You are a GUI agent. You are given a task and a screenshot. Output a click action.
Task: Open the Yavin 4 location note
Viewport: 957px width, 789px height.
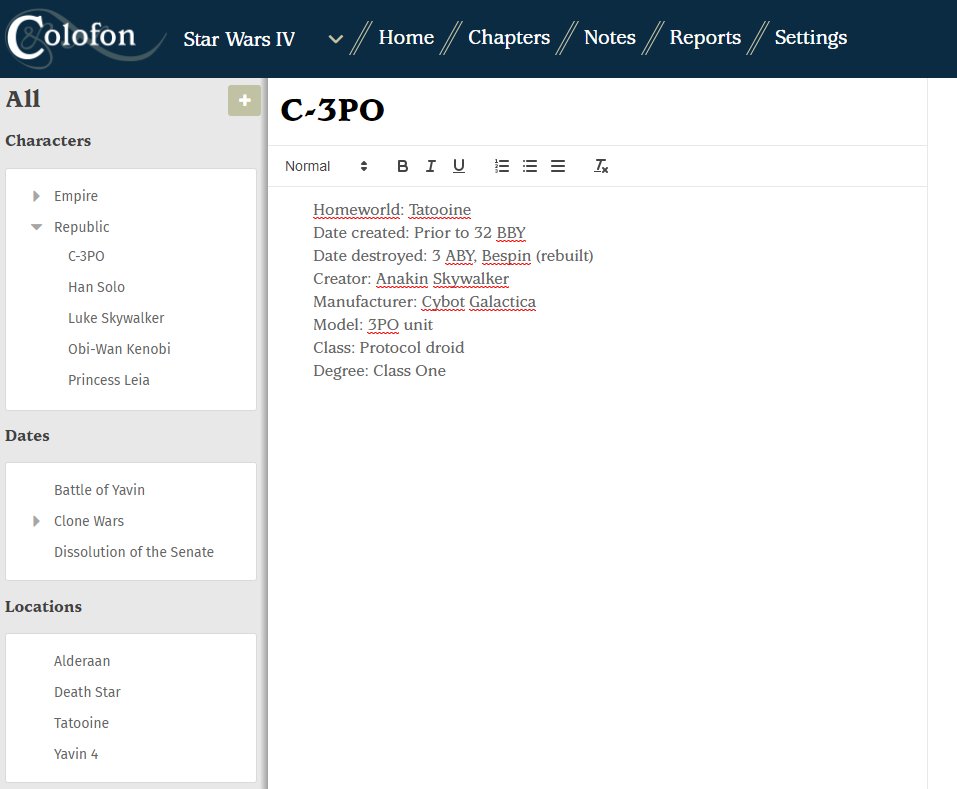coord(76,754)
